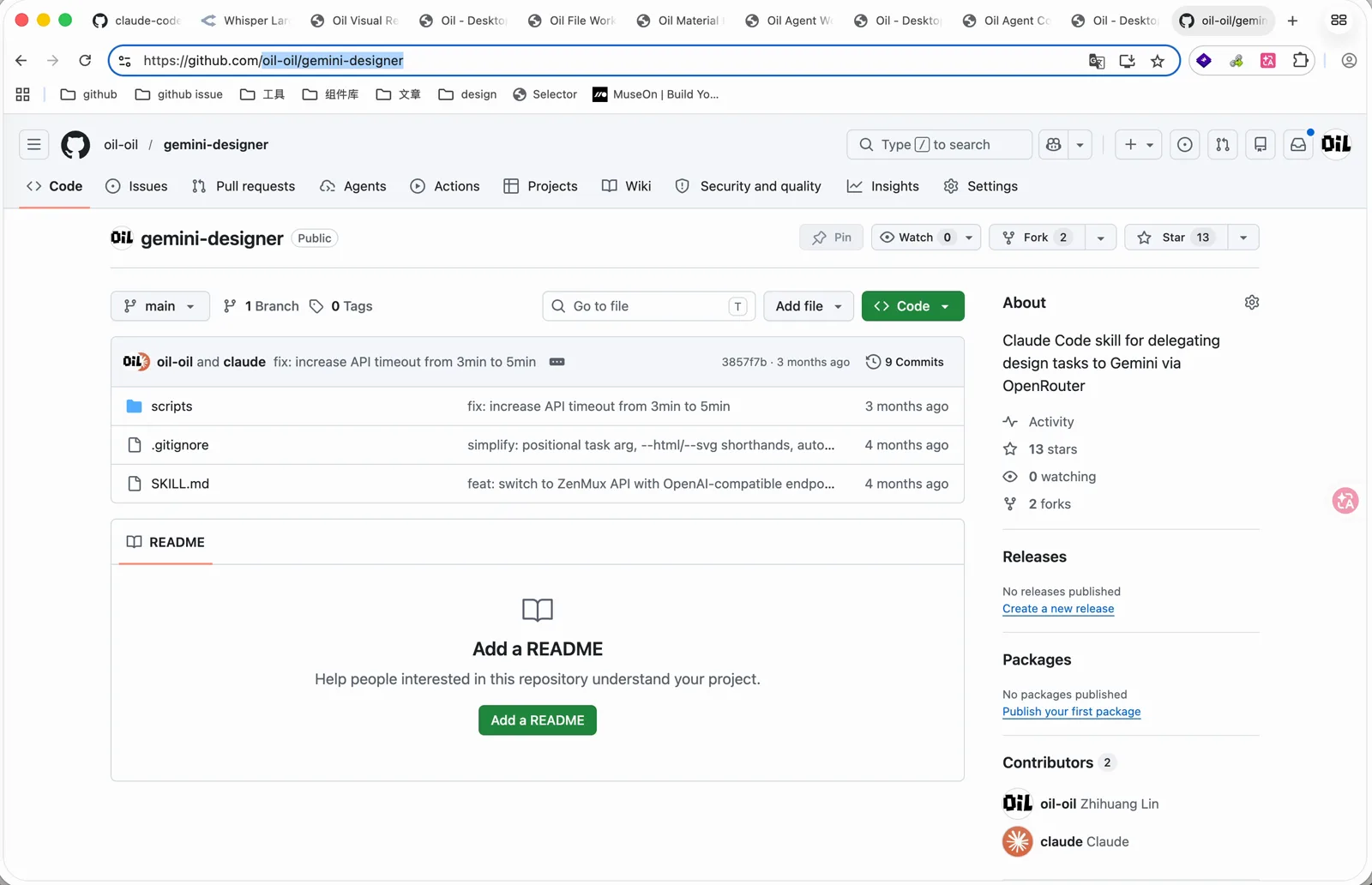
Task: Fork the repository
Action: [1037, 238]
